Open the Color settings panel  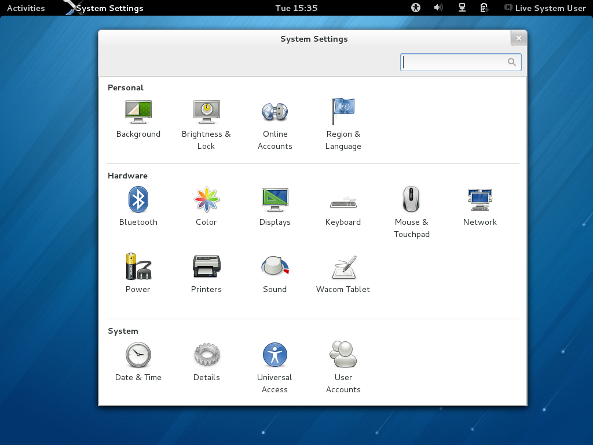pyautogui.click(x=206, y=206)
